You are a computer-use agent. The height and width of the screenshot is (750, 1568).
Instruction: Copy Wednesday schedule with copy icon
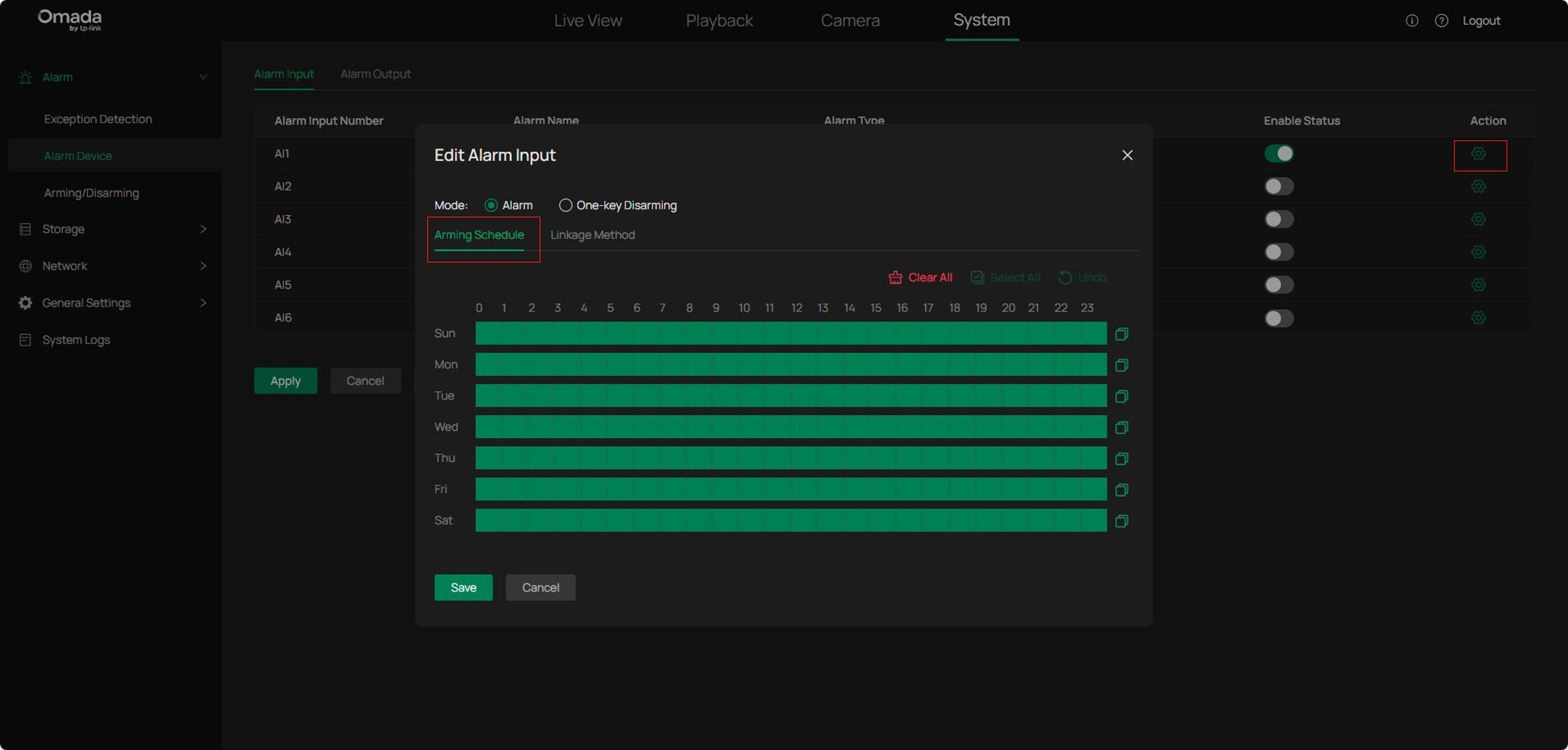click(1122, 428)
